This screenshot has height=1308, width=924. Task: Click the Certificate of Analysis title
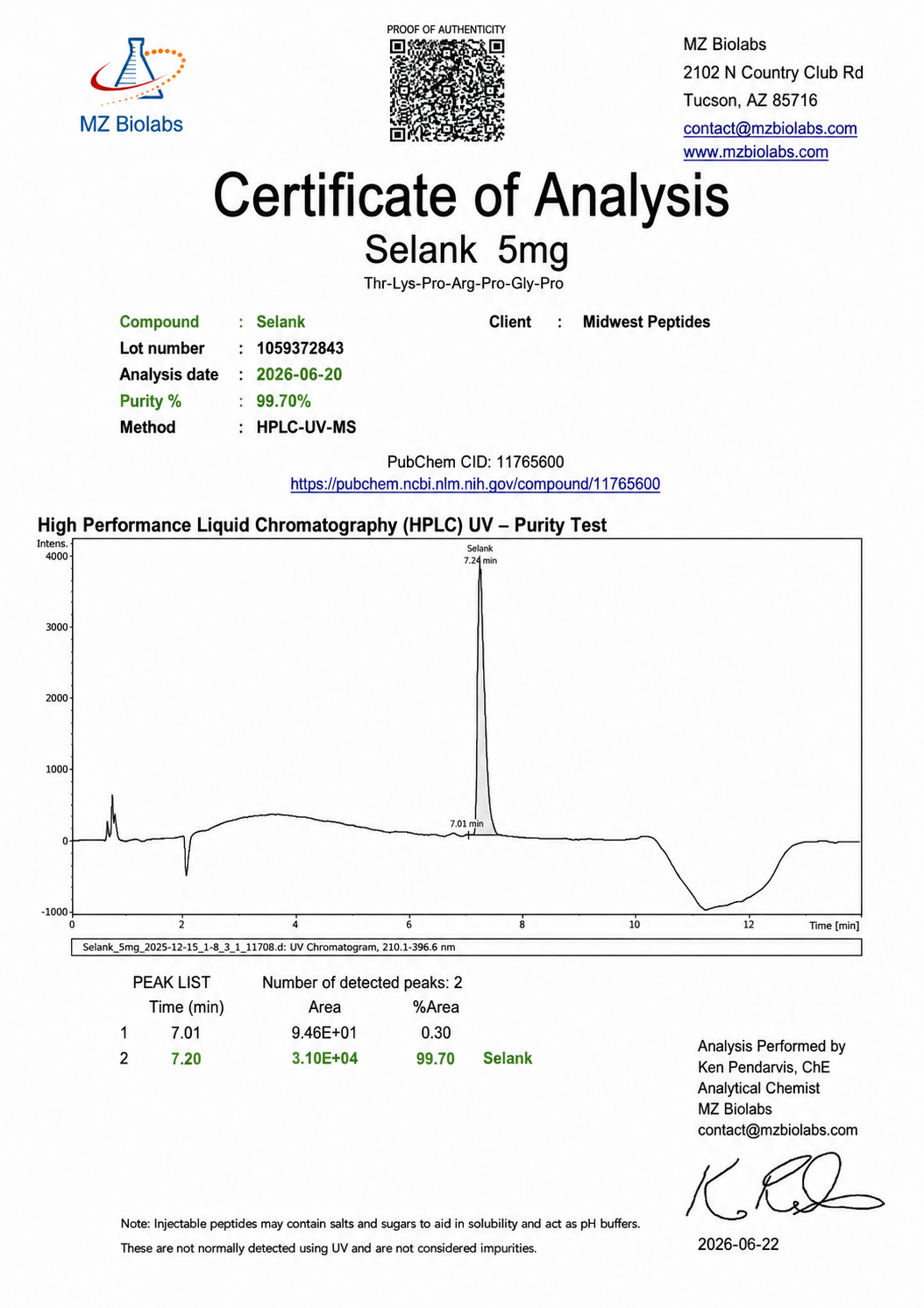click(x=471, y=195)
